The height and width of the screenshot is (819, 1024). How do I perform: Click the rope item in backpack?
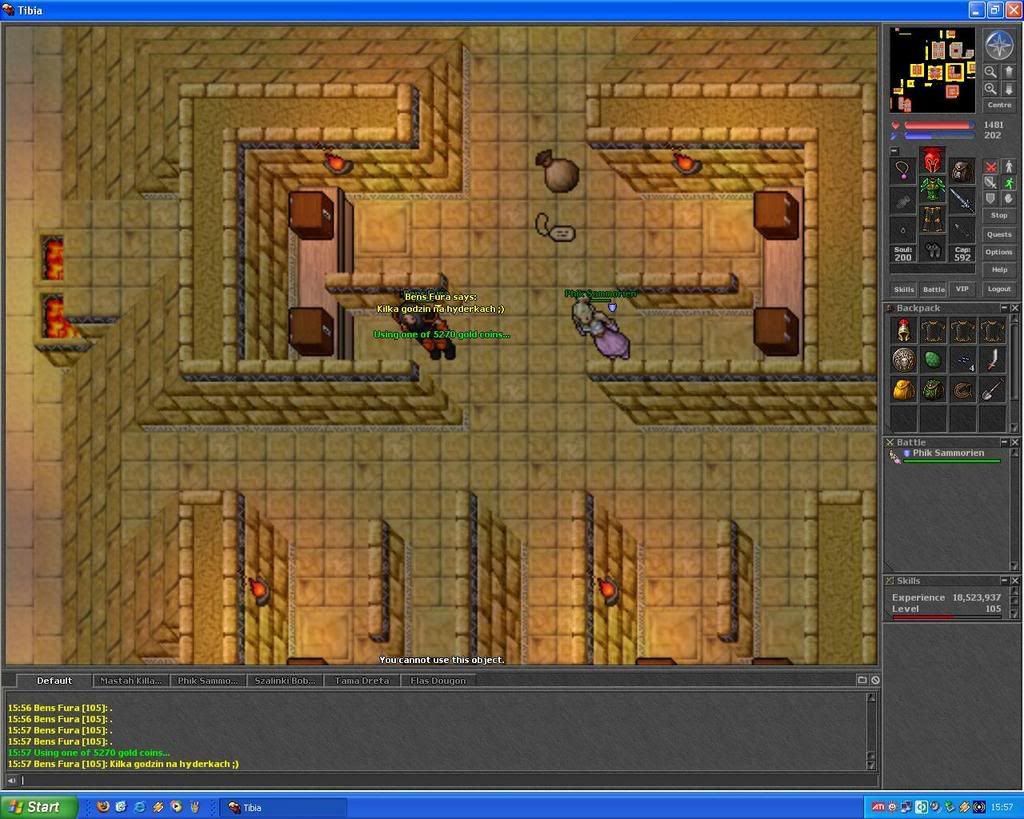pyautogui.click(x=963, y=389)
